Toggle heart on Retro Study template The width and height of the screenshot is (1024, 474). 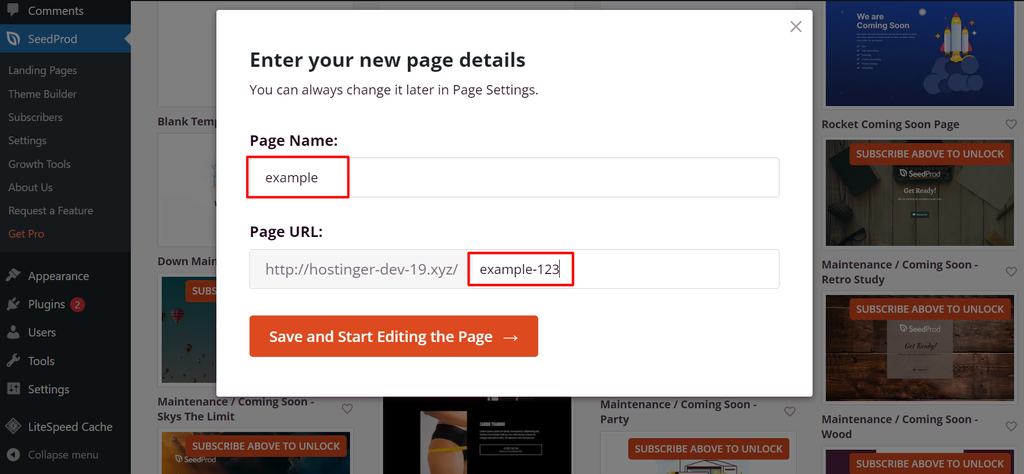click(x=1011, y=272)
